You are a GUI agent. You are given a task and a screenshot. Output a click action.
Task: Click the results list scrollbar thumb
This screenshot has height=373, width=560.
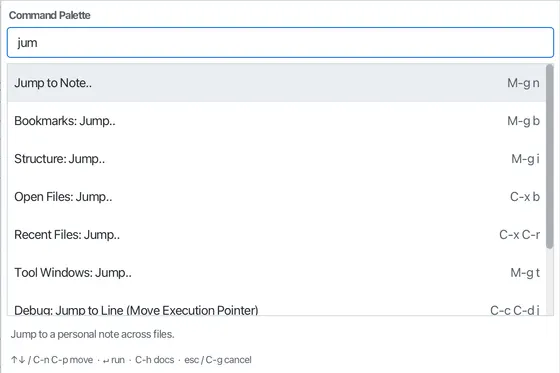tap(549, 156)
